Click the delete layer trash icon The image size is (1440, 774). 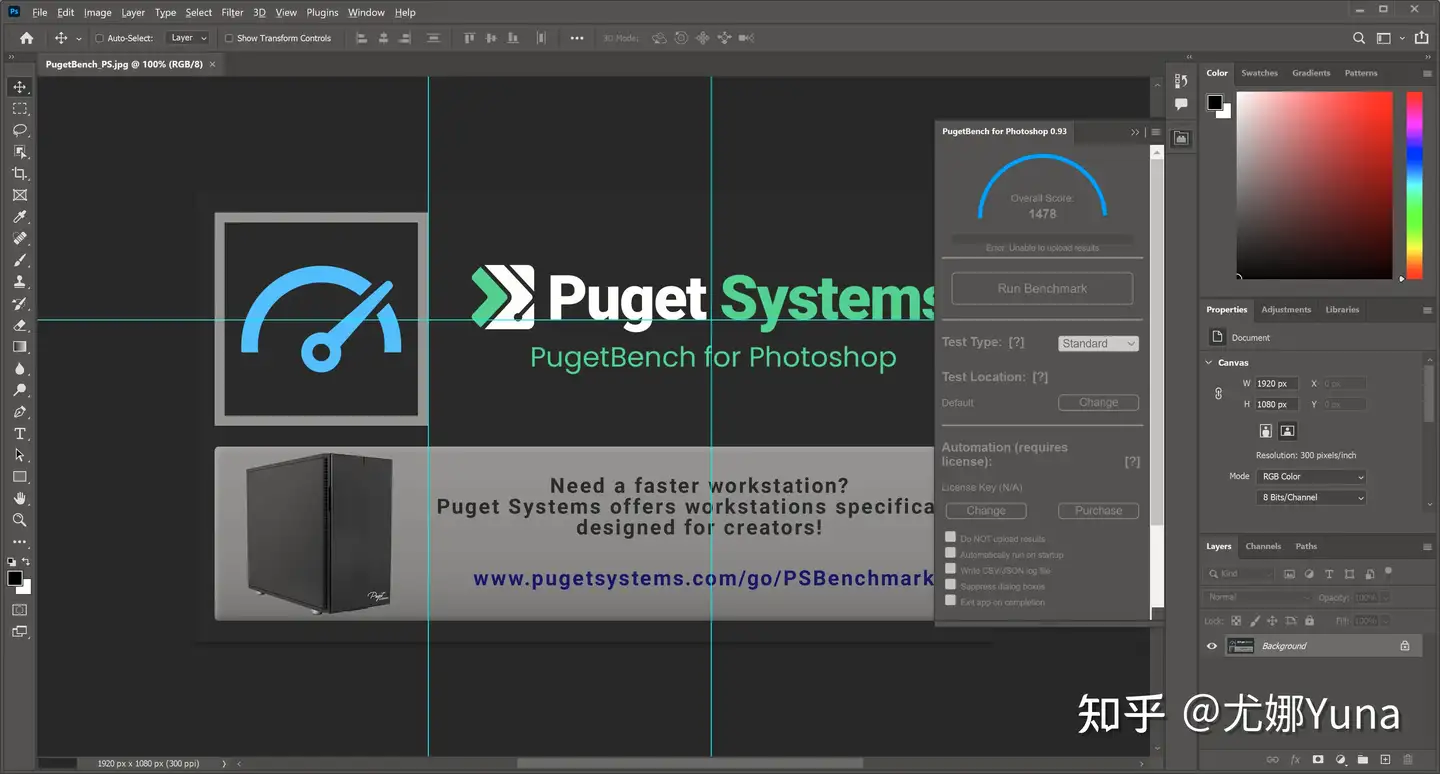point(1409,760)
